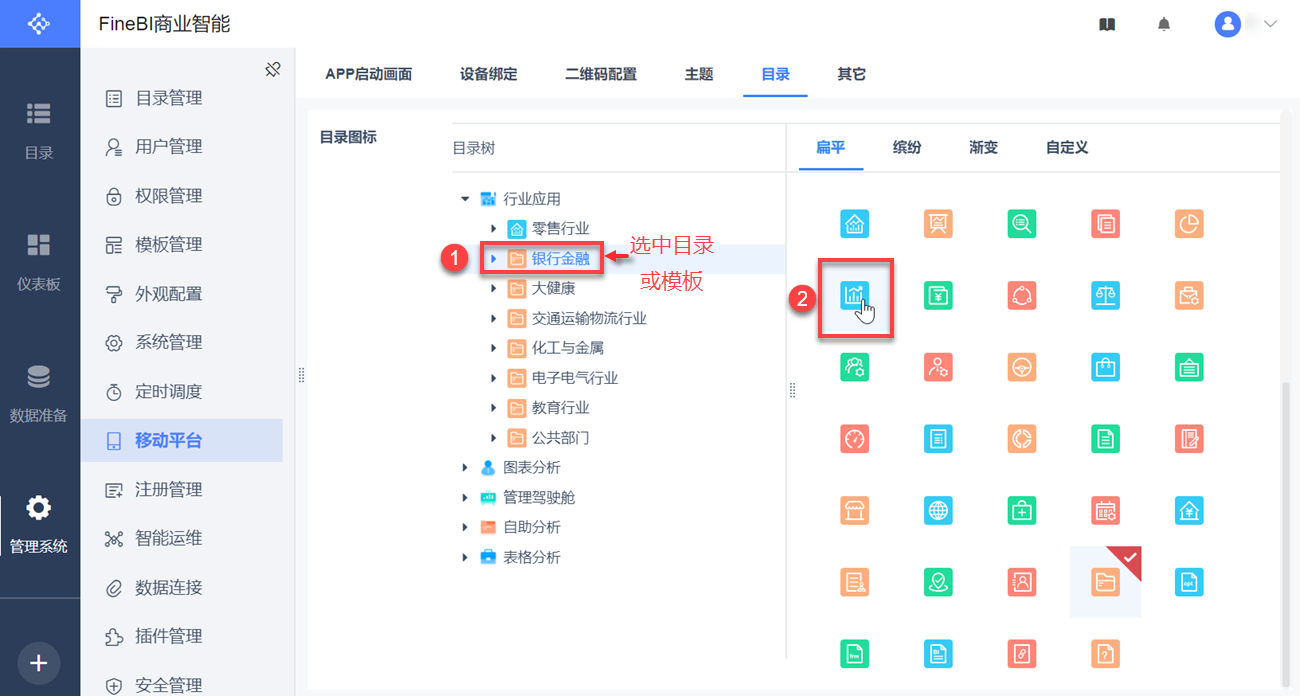Select the steering wheel icon
Viewport: 1300px width, 696px height.
pyautogui.click(x=1022, y=367)
